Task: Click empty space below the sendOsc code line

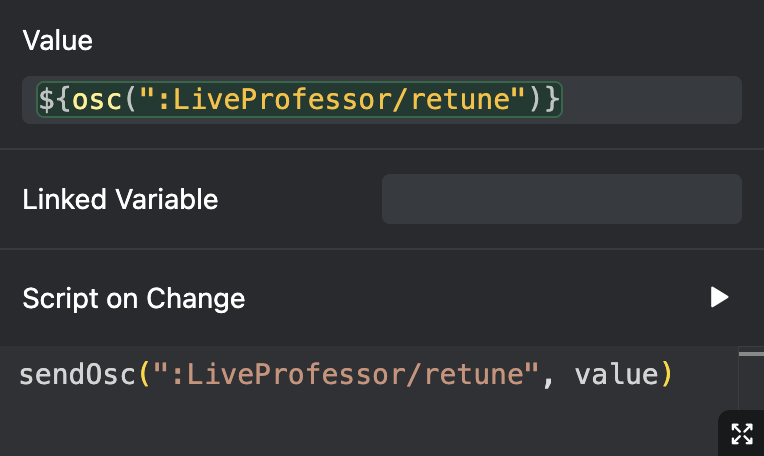Action: [350, 425]
